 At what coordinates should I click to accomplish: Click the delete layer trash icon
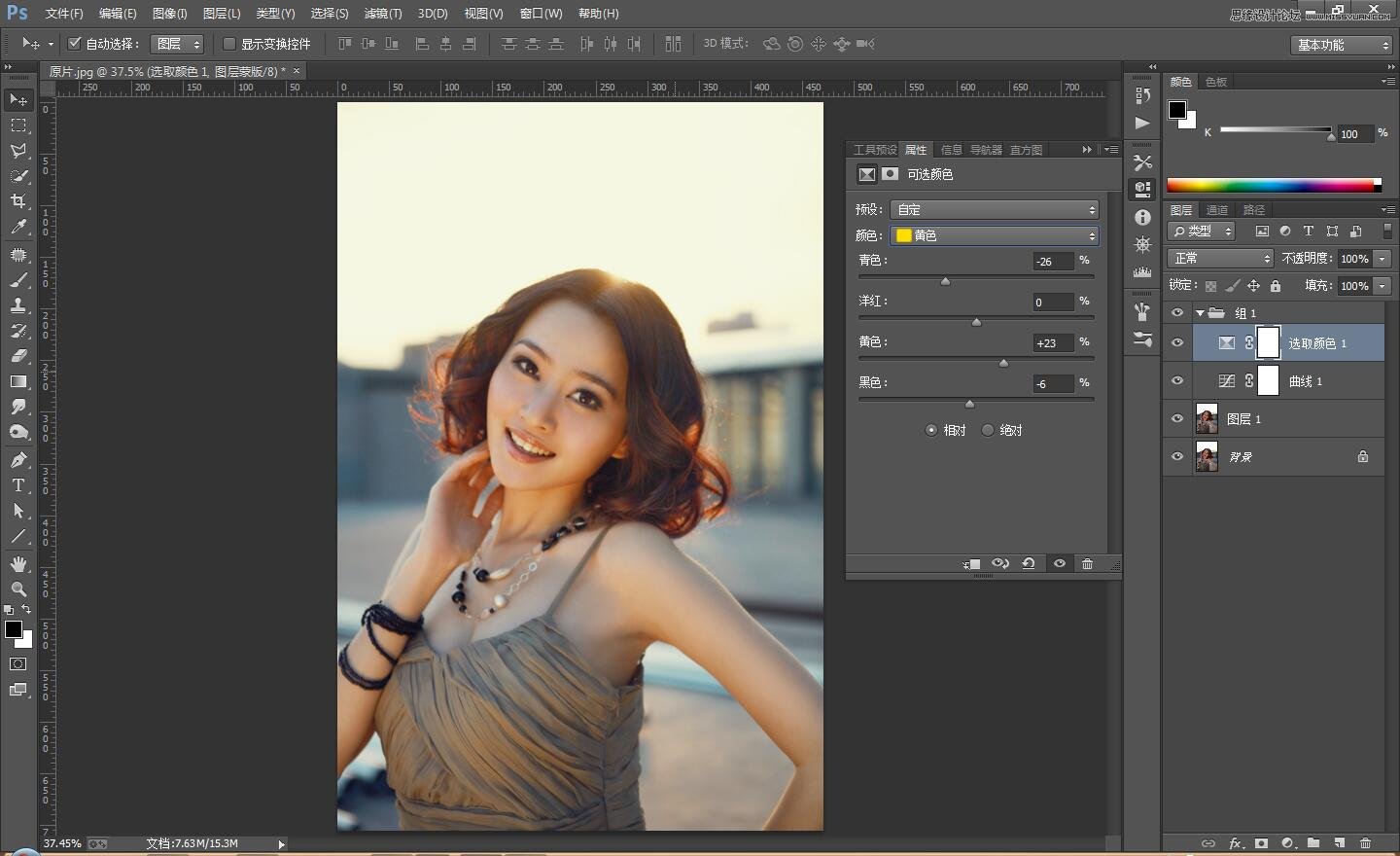(1365, 843)
